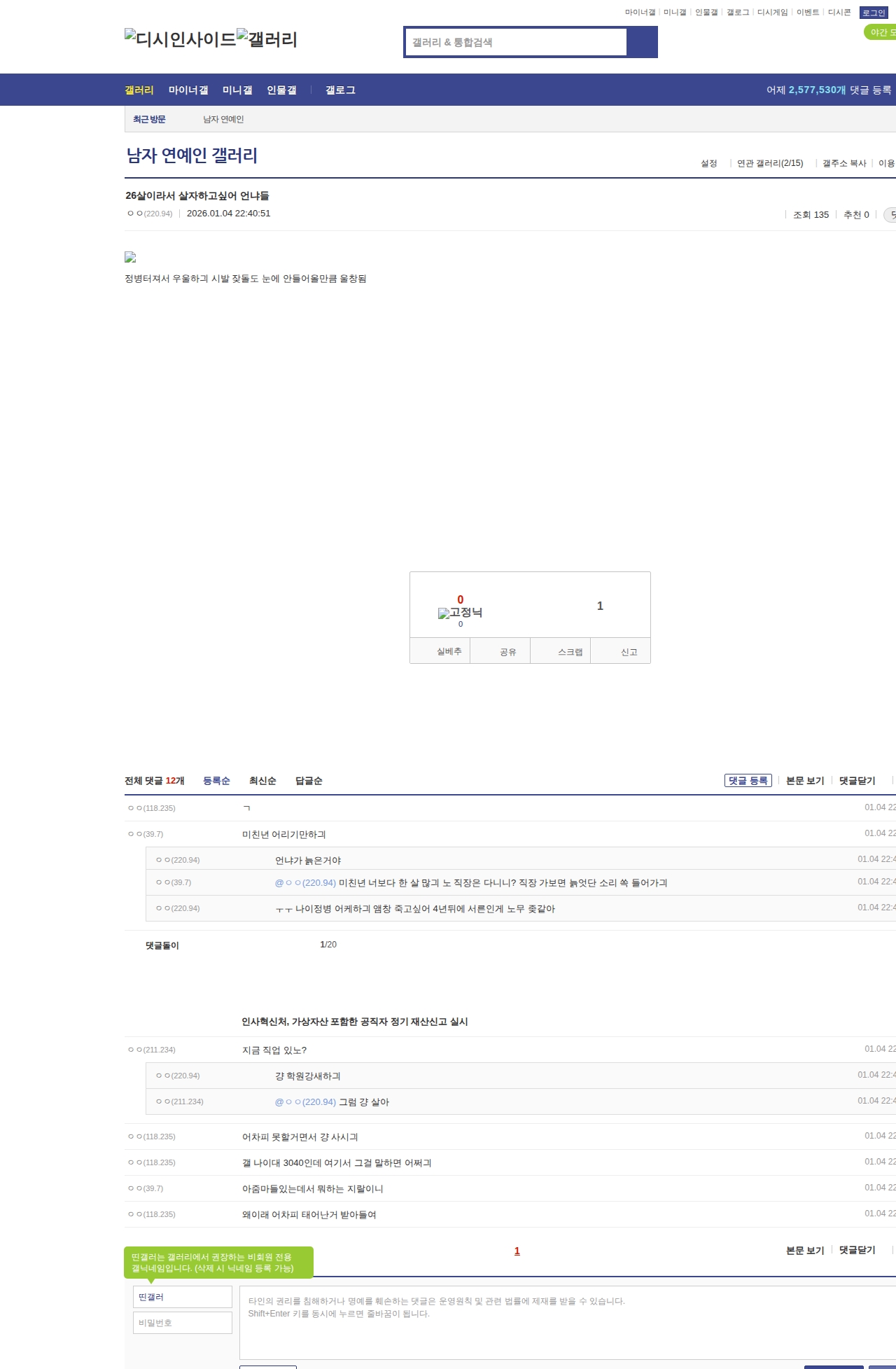896x1369 pixels.
Task: Collapse comments with top 댓글닫기
Action: pyautogui.click(x=857, y=781)
